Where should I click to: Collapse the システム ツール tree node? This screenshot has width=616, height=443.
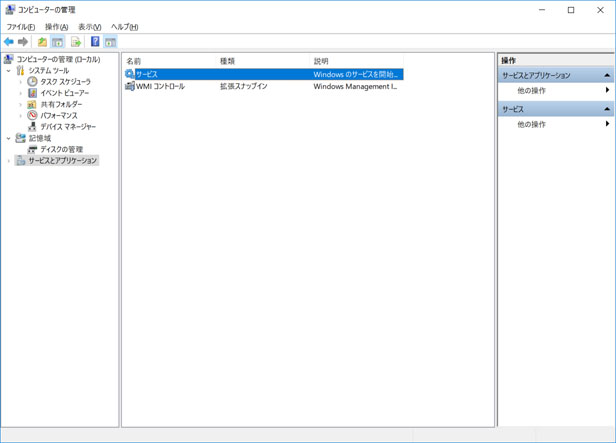[8, 71]
